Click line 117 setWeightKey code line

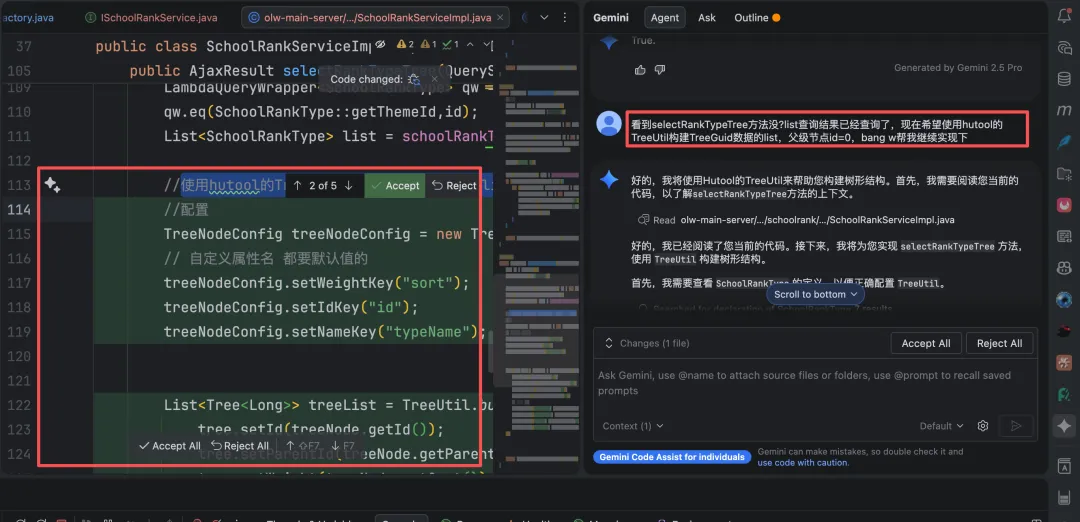coord(316,282)
